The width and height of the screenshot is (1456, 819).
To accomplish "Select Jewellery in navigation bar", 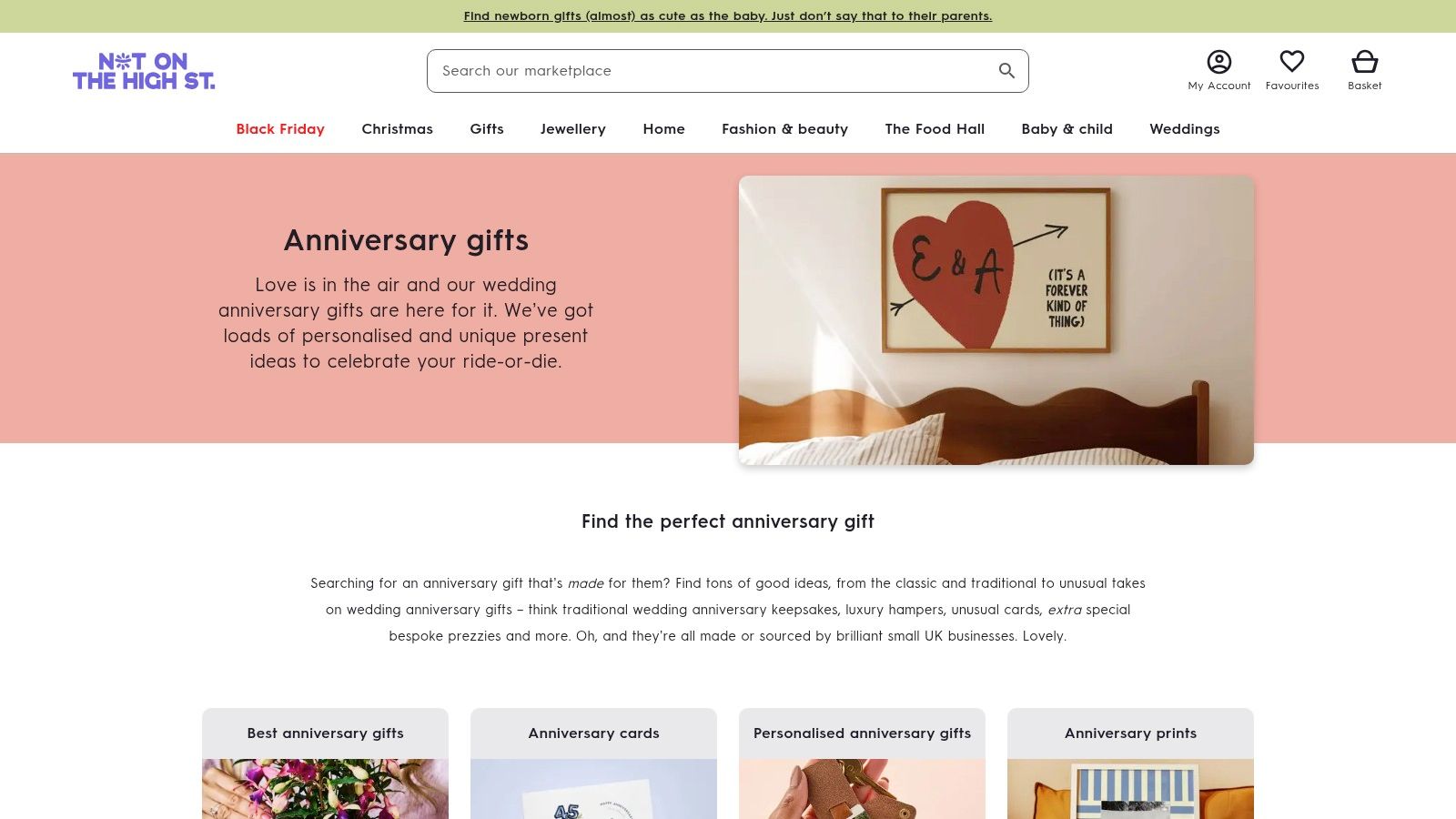I will [x=573, y=129].
